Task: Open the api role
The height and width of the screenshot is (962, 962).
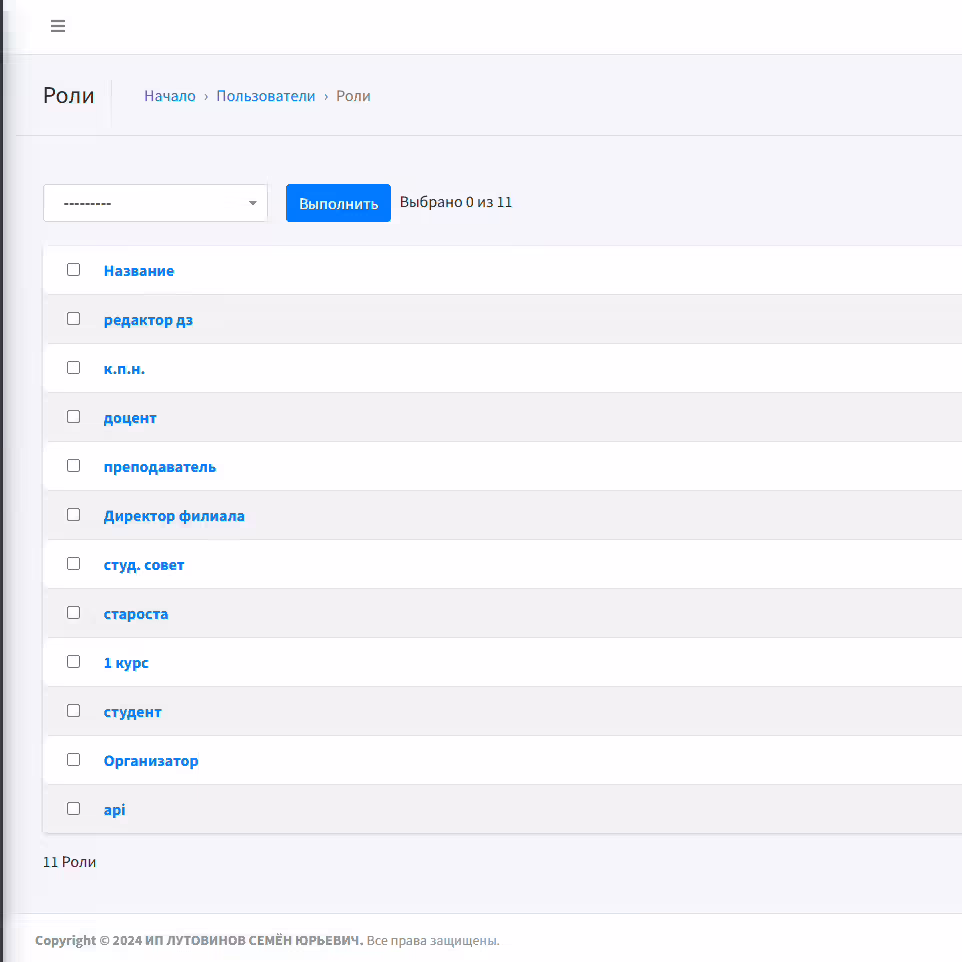Action: click(x=114, y=810)
